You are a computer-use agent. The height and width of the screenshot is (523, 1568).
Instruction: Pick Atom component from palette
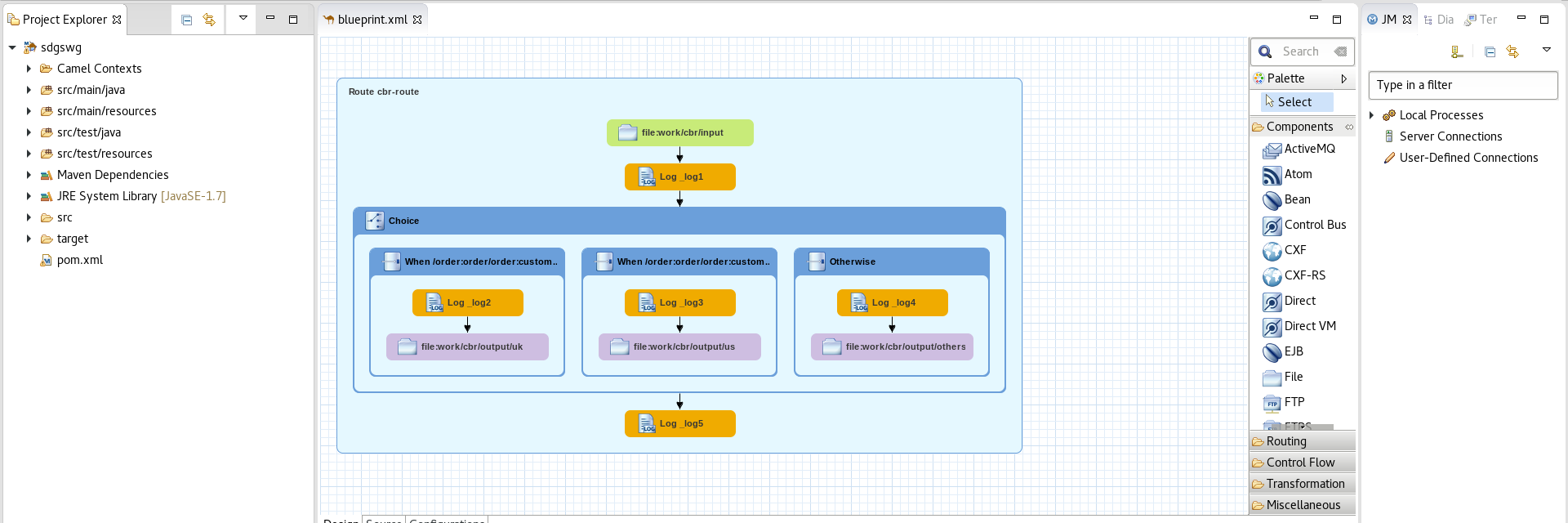[1288, 175]
